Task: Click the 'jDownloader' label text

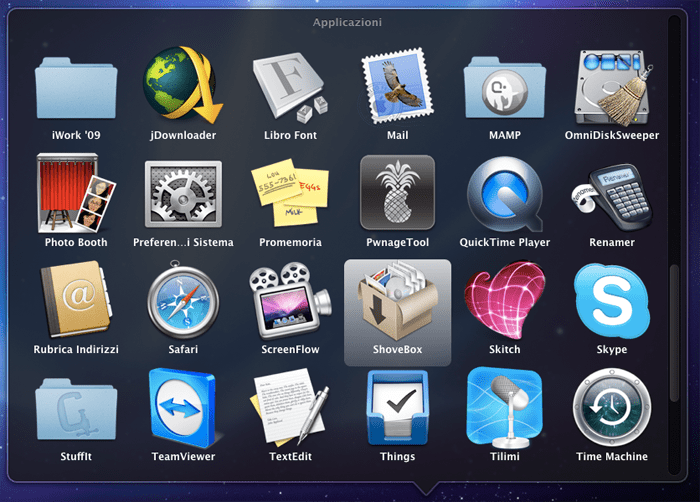Action: click(183, 135)
